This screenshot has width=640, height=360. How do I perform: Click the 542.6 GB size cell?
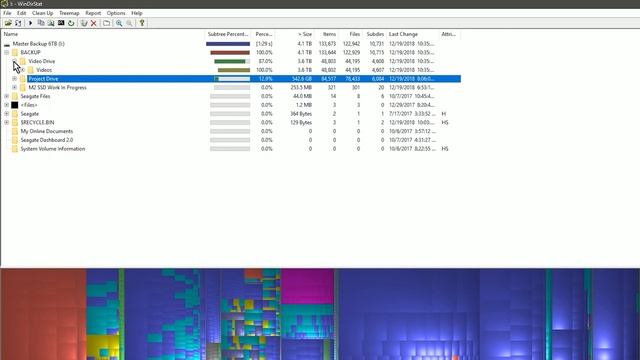point(302,79)
